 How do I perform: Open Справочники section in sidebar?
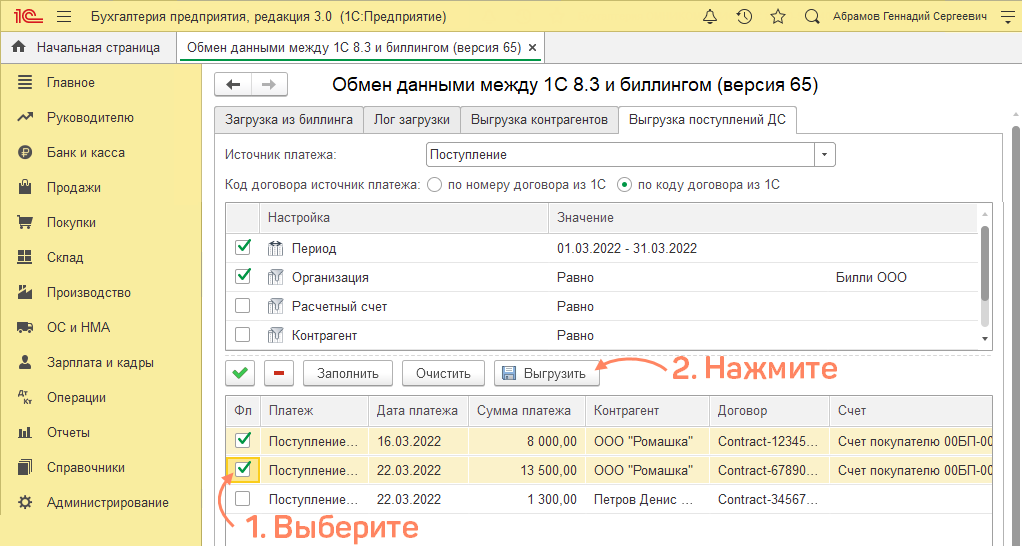85,467
